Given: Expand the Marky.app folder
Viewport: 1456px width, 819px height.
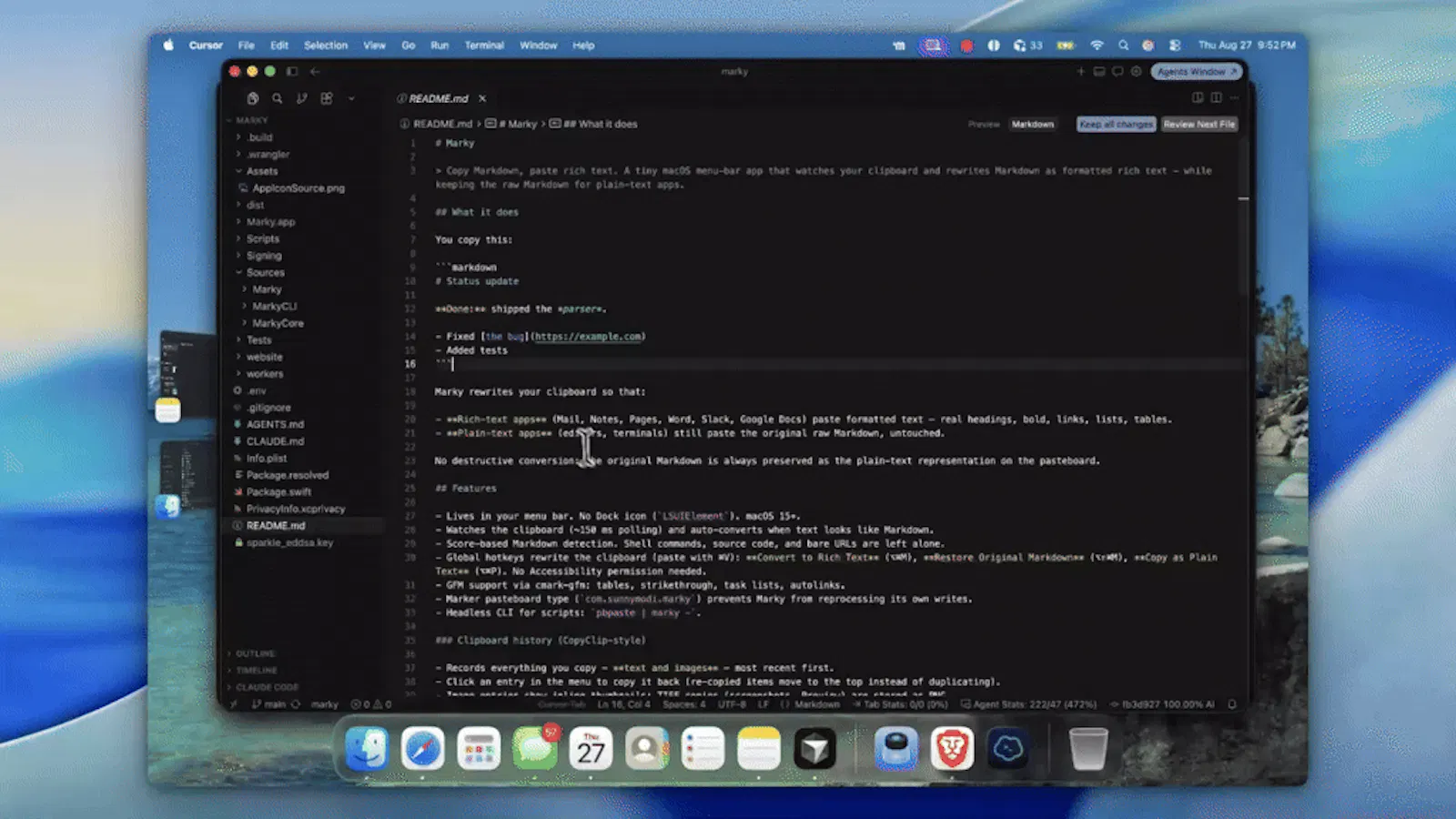Looking at the screenshot, I should coord(270,222).
